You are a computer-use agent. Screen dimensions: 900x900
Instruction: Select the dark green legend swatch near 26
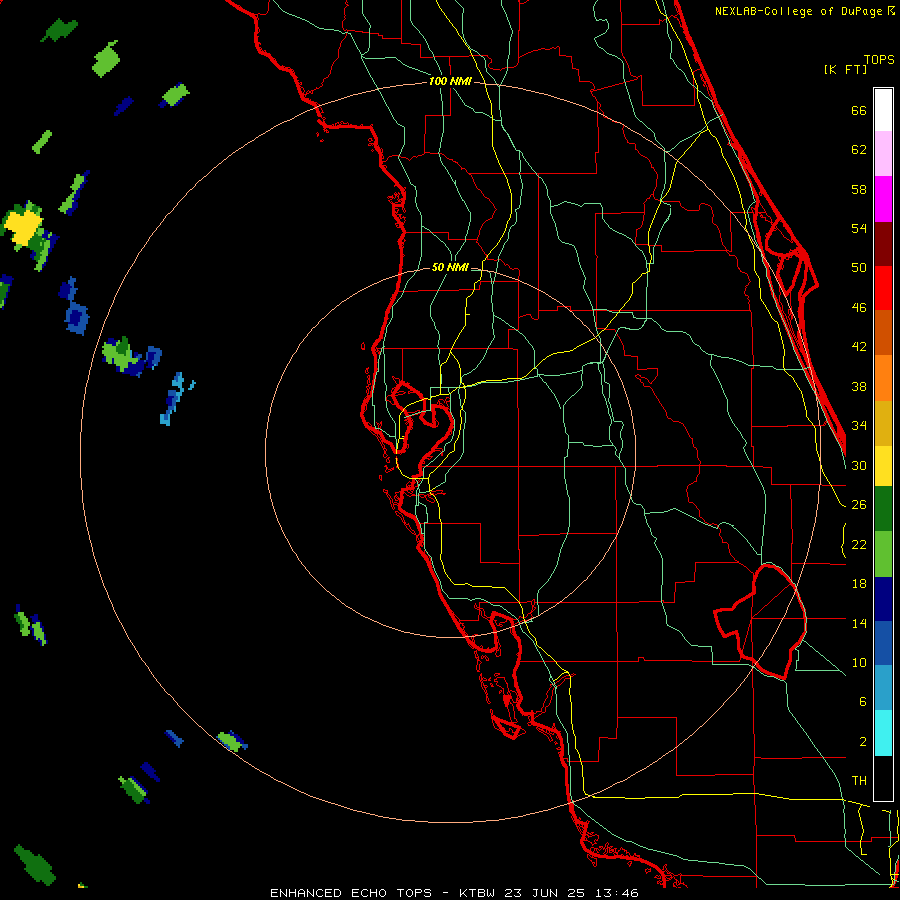[883, 509]
